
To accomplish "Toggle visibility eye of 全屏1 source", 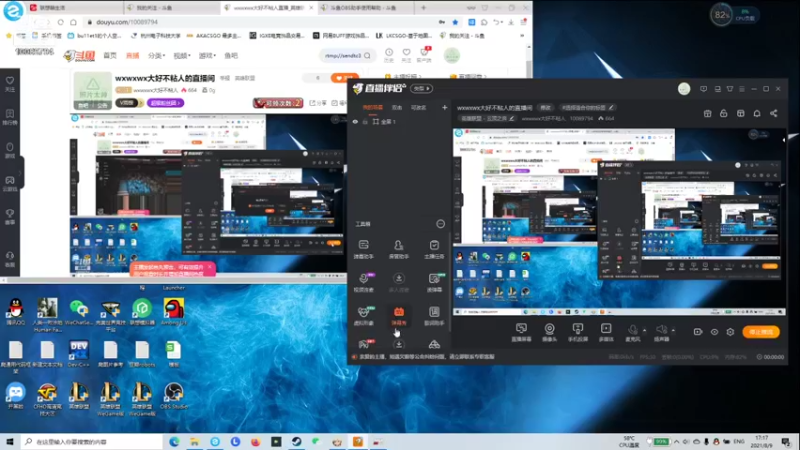I will pos(356,121).
